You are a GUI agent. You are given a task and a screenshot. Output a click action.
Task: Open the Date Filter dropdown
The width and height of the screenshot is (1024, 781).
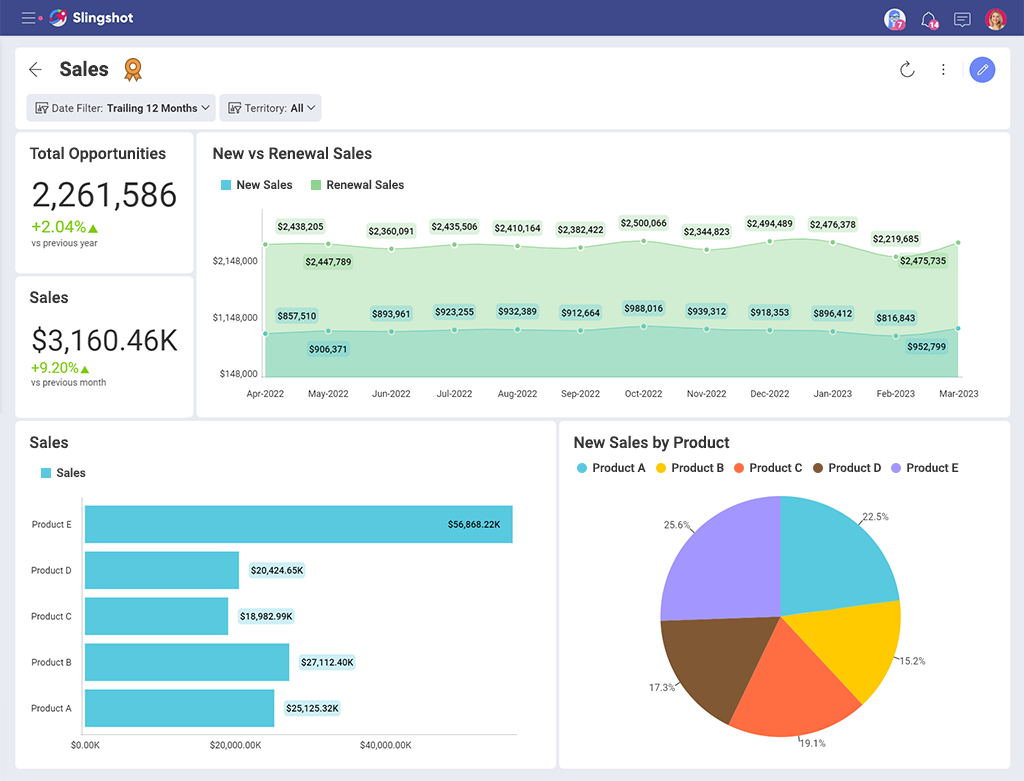tap(120, 107)
